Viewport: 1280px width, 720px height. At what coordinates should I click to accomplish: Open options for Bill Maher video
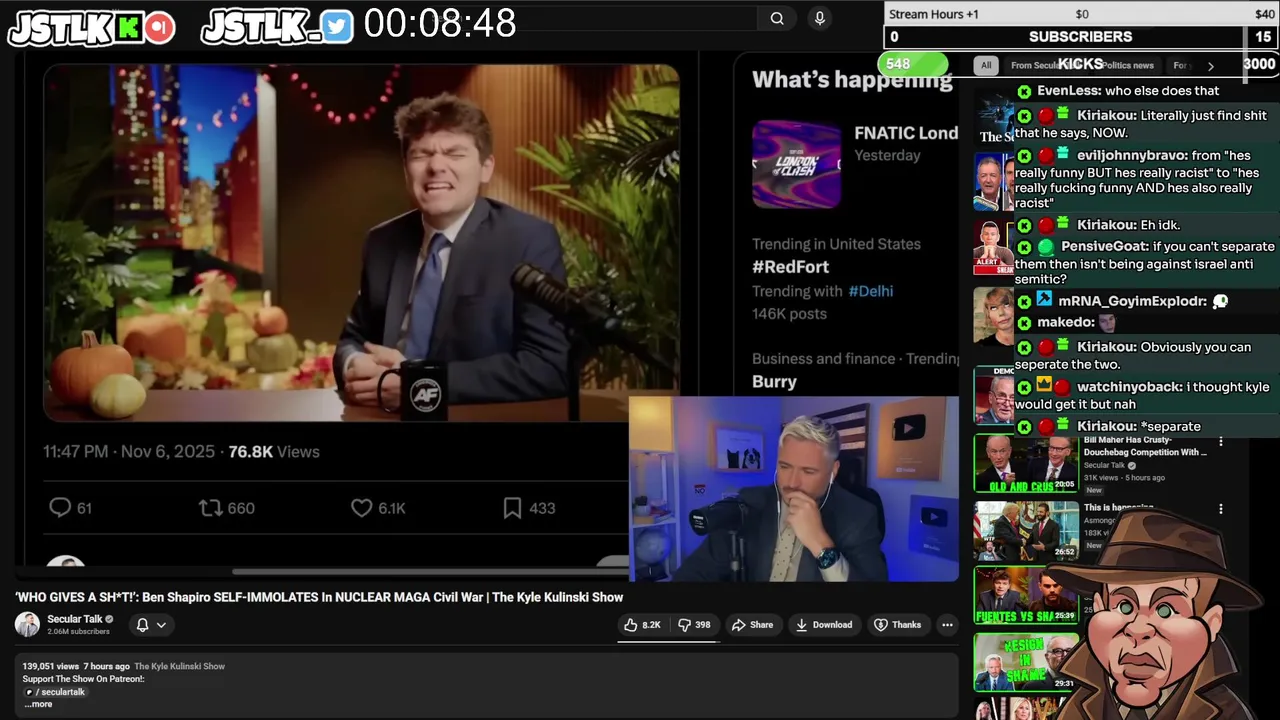pos(1220,441)
